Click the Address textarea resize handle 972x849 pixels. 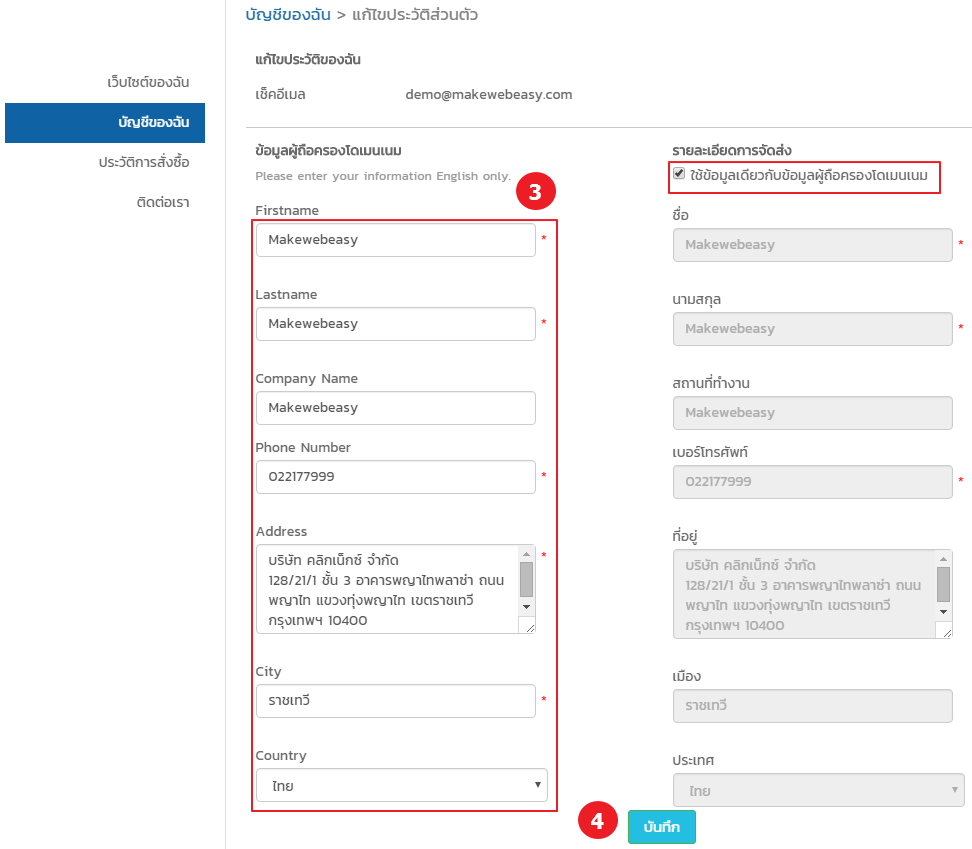527,625
